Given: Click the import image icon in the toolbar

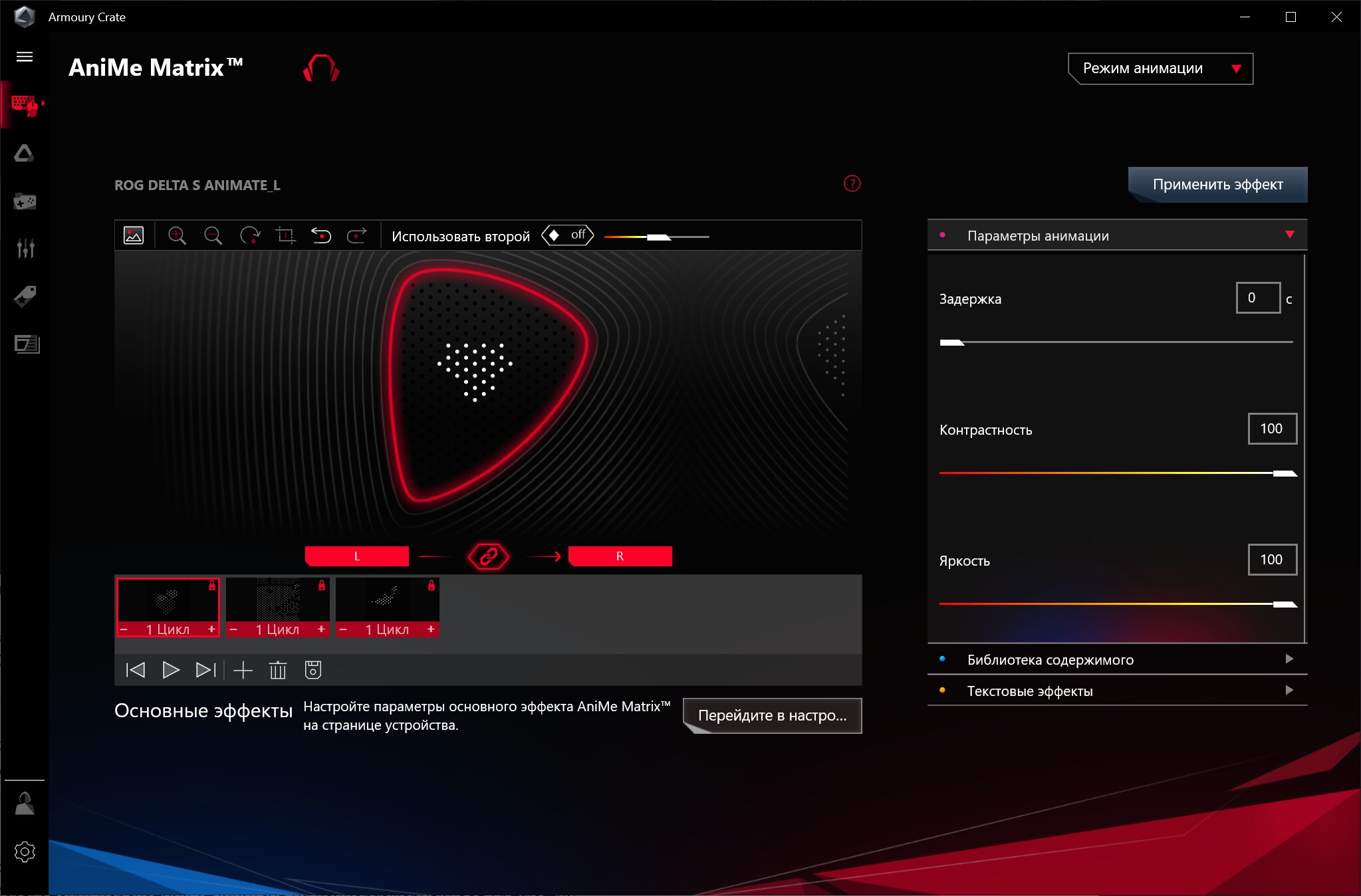Looking at the screenshot, I should 134,235.
